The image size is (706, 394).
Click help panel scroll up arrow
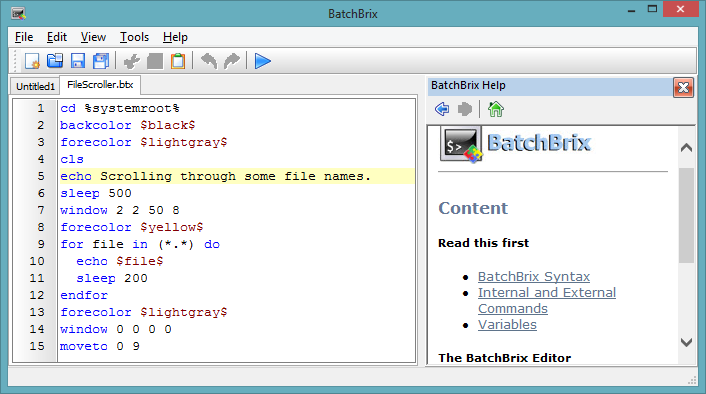[x=686, y=148]
